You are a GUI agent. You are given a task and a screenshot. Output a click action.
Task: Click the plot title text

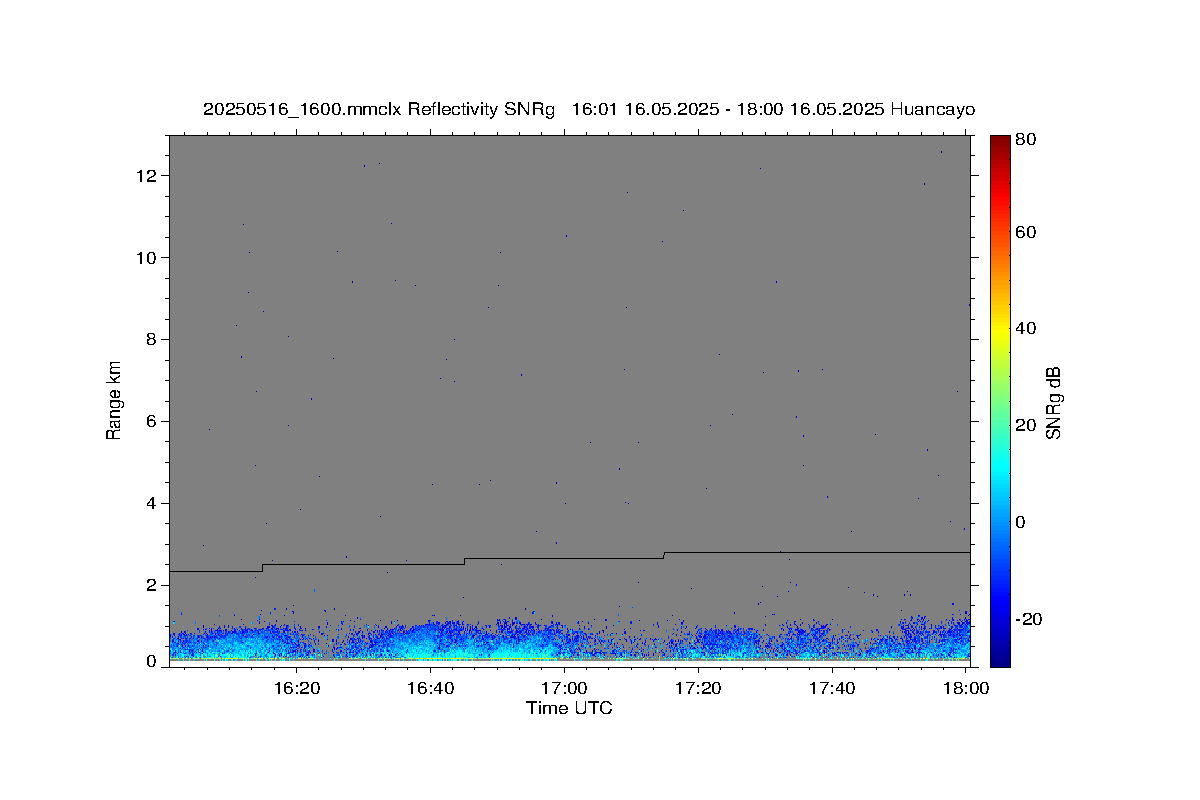pyautogui.click(x=589, y=109)
